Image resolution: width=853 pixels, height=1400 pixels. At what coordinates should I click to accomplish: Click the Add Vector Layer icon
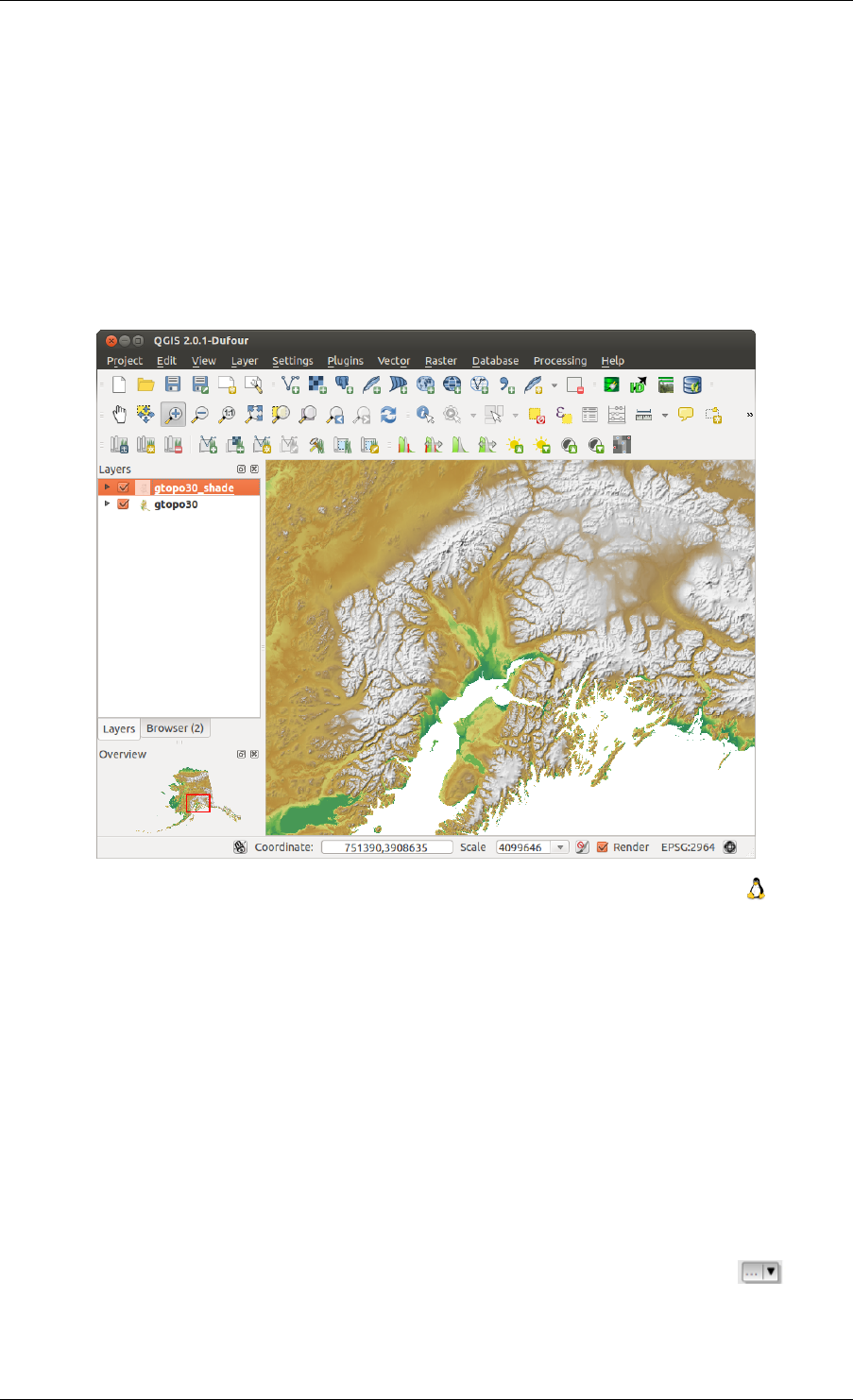(291, 384)
